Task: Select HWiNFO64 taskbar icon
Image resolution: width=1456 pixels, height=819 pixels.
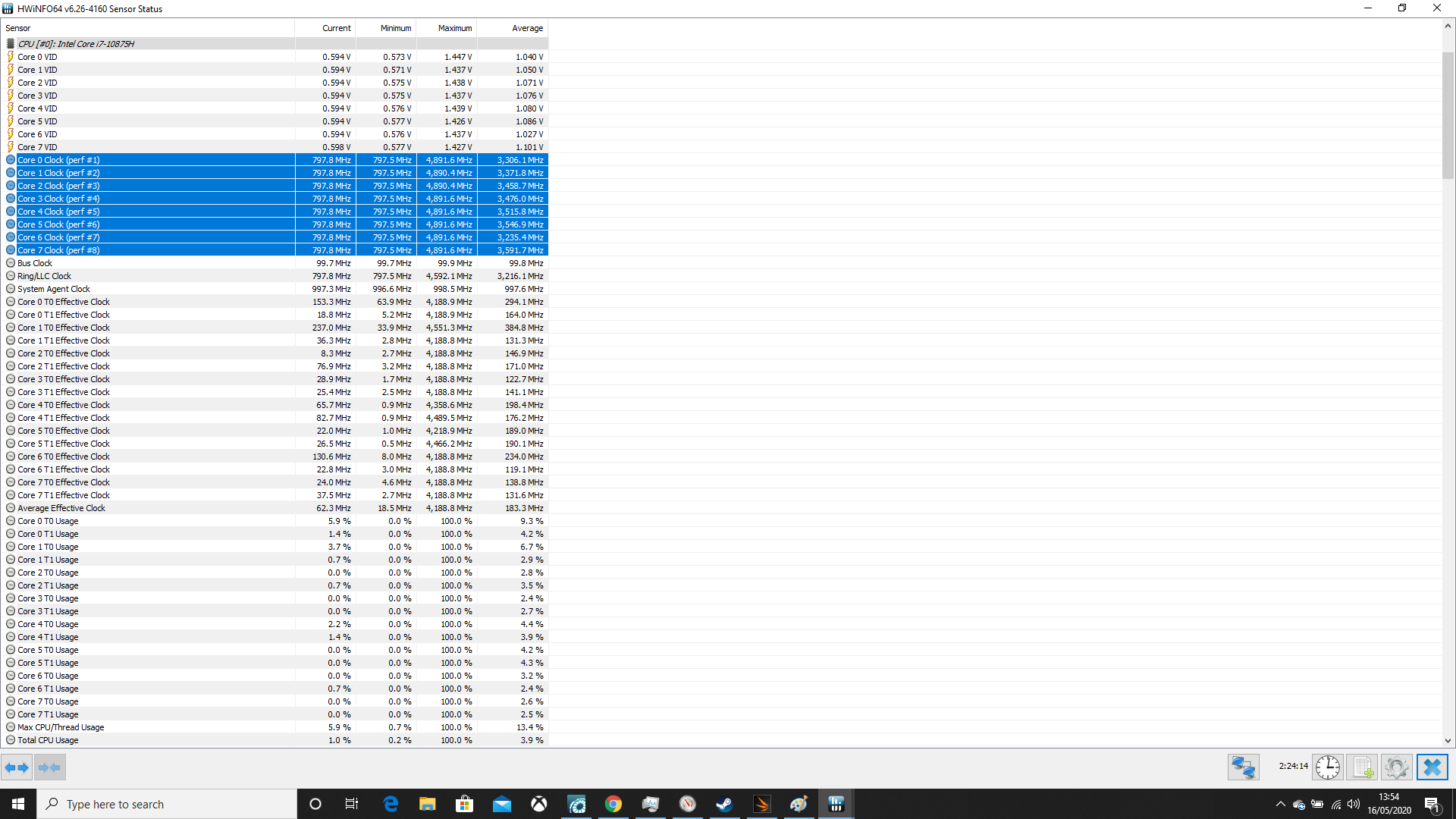Action: (836, 804)
